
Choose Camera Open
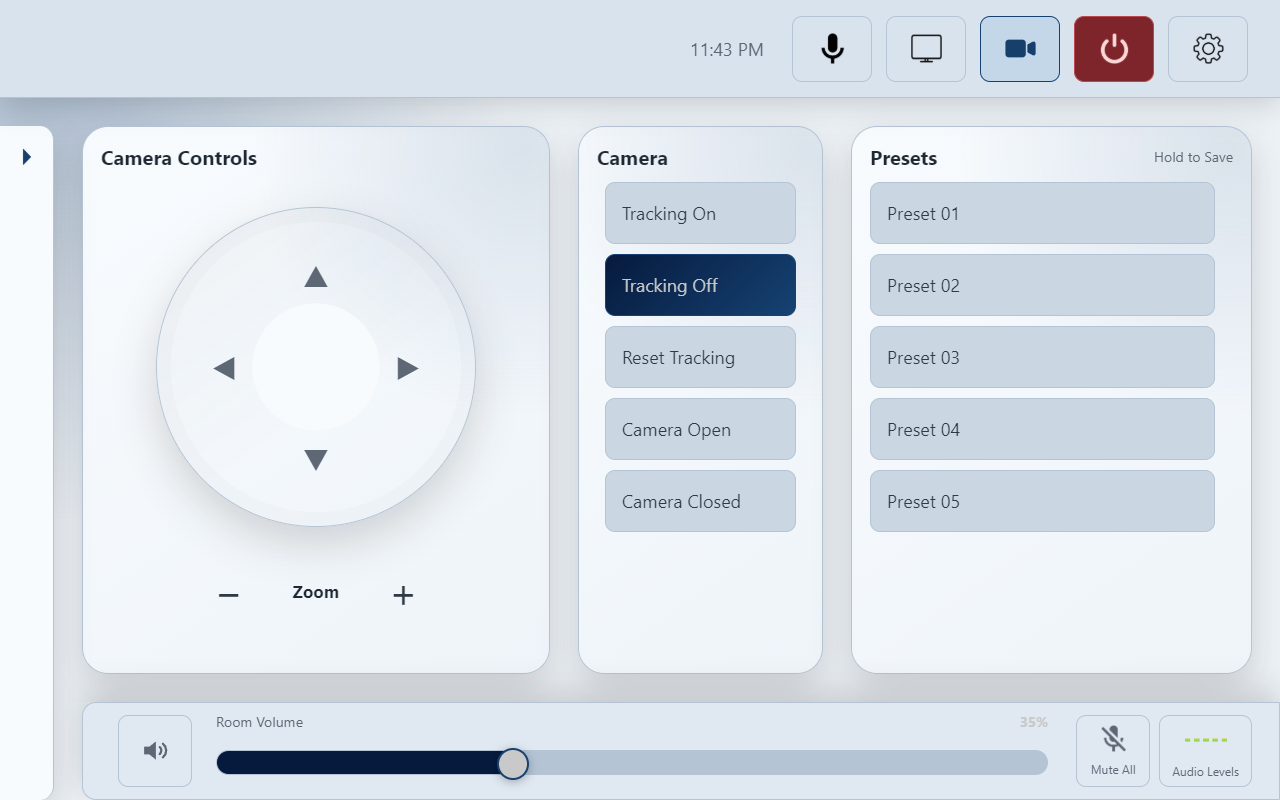[700, 429]
